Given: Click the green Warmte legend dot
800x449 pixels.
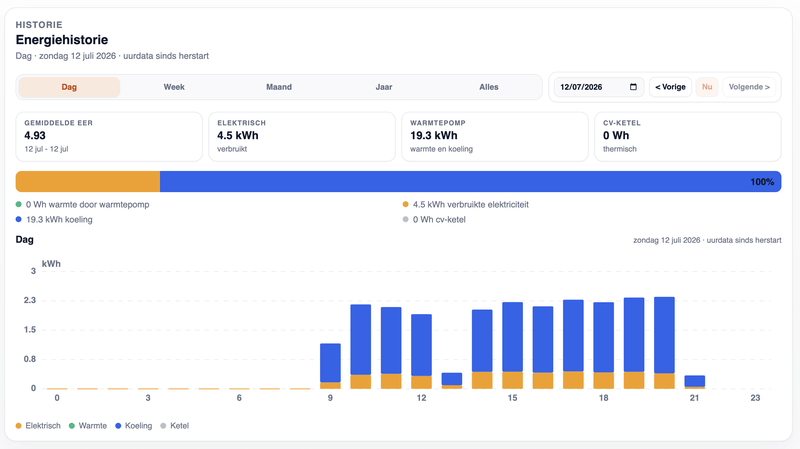Looking at the screenshot, I should (x=72, y=426).
